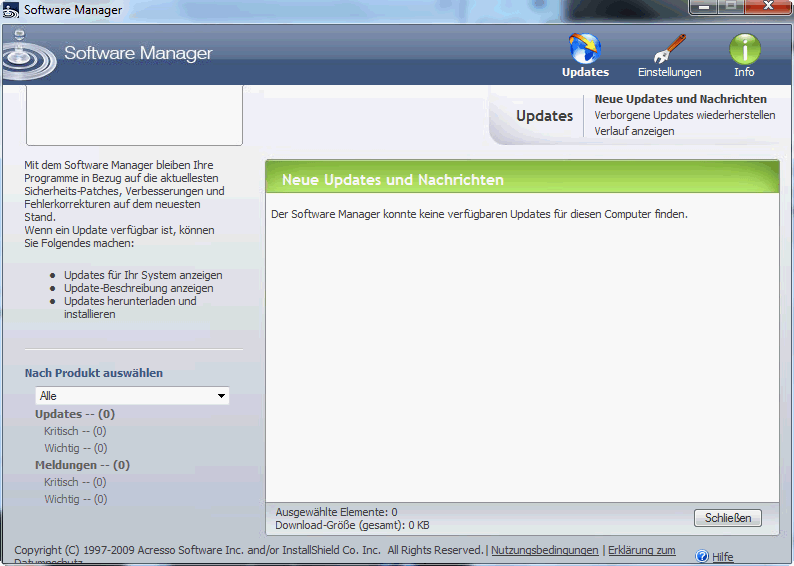Click the Schließen button

(728, 518)
